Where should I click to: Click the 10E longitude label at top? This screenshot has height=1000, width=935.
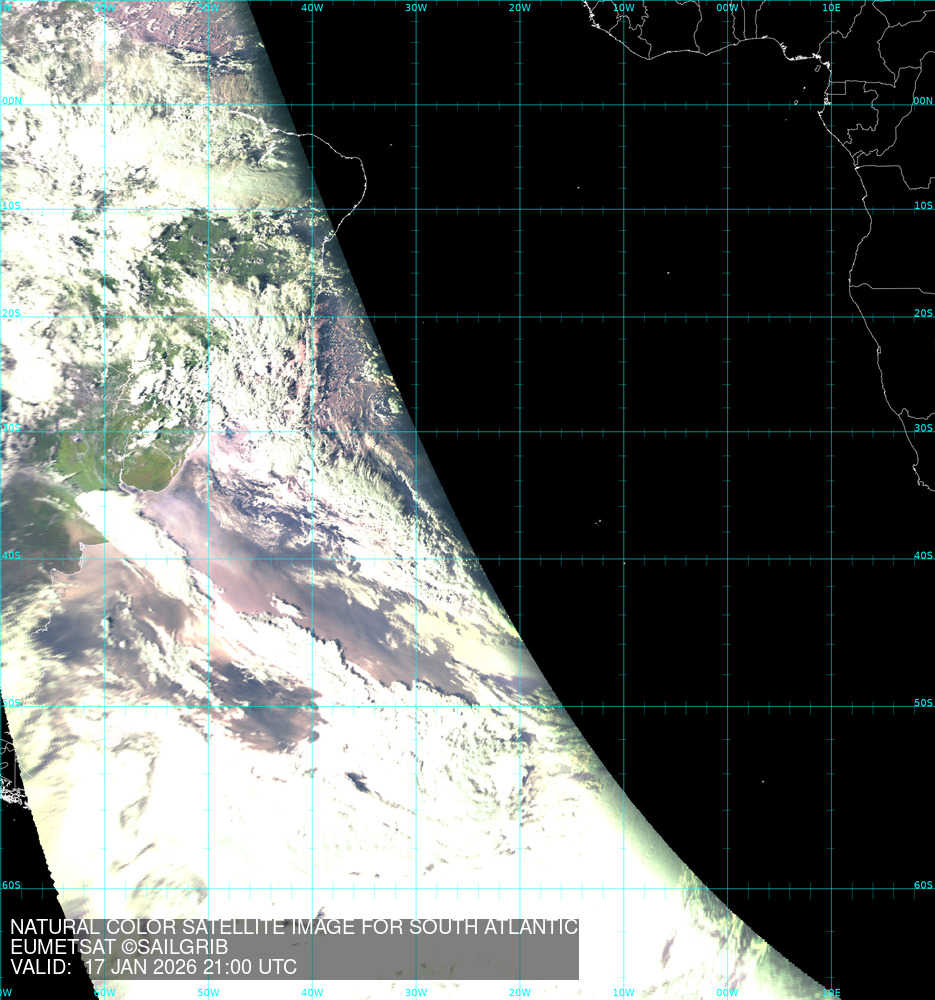[x=830, y=7]
